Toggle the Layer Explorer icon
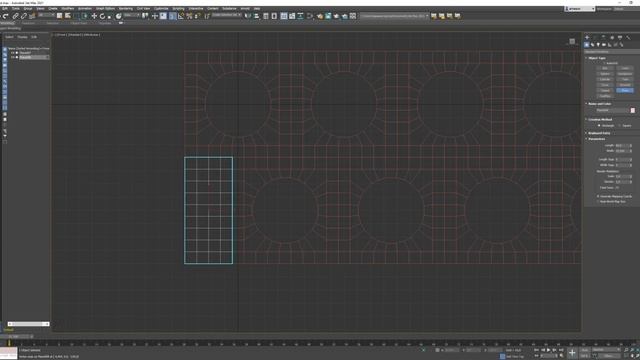640x360 pixels. 274,16
